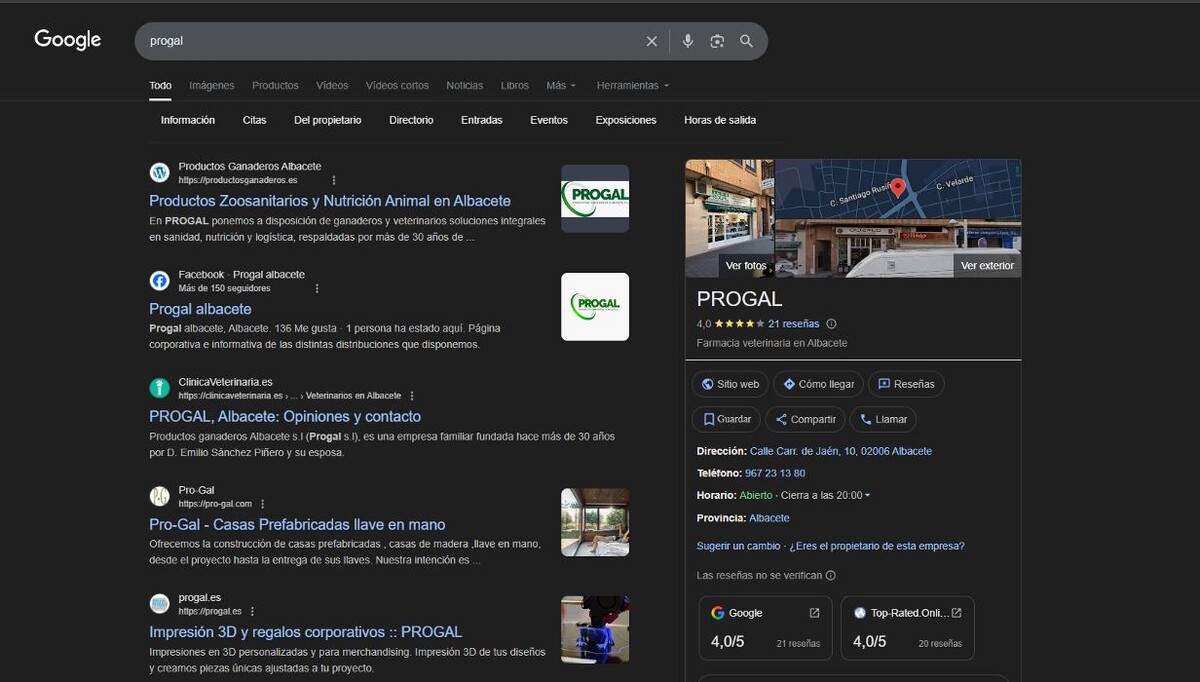Click into the search box containing progal
The width and height of the screenshot is (1200, 682).
coord(390,41)
